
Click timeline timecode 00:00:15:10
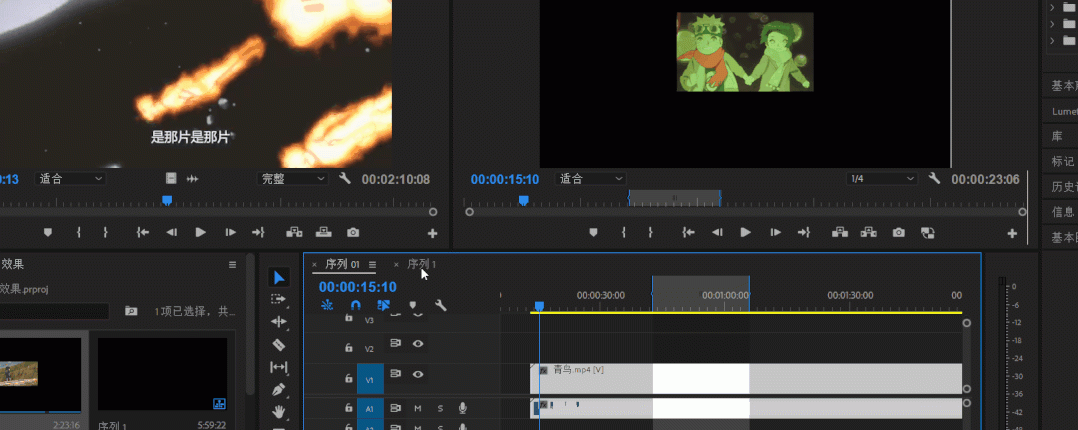(358, 287)
